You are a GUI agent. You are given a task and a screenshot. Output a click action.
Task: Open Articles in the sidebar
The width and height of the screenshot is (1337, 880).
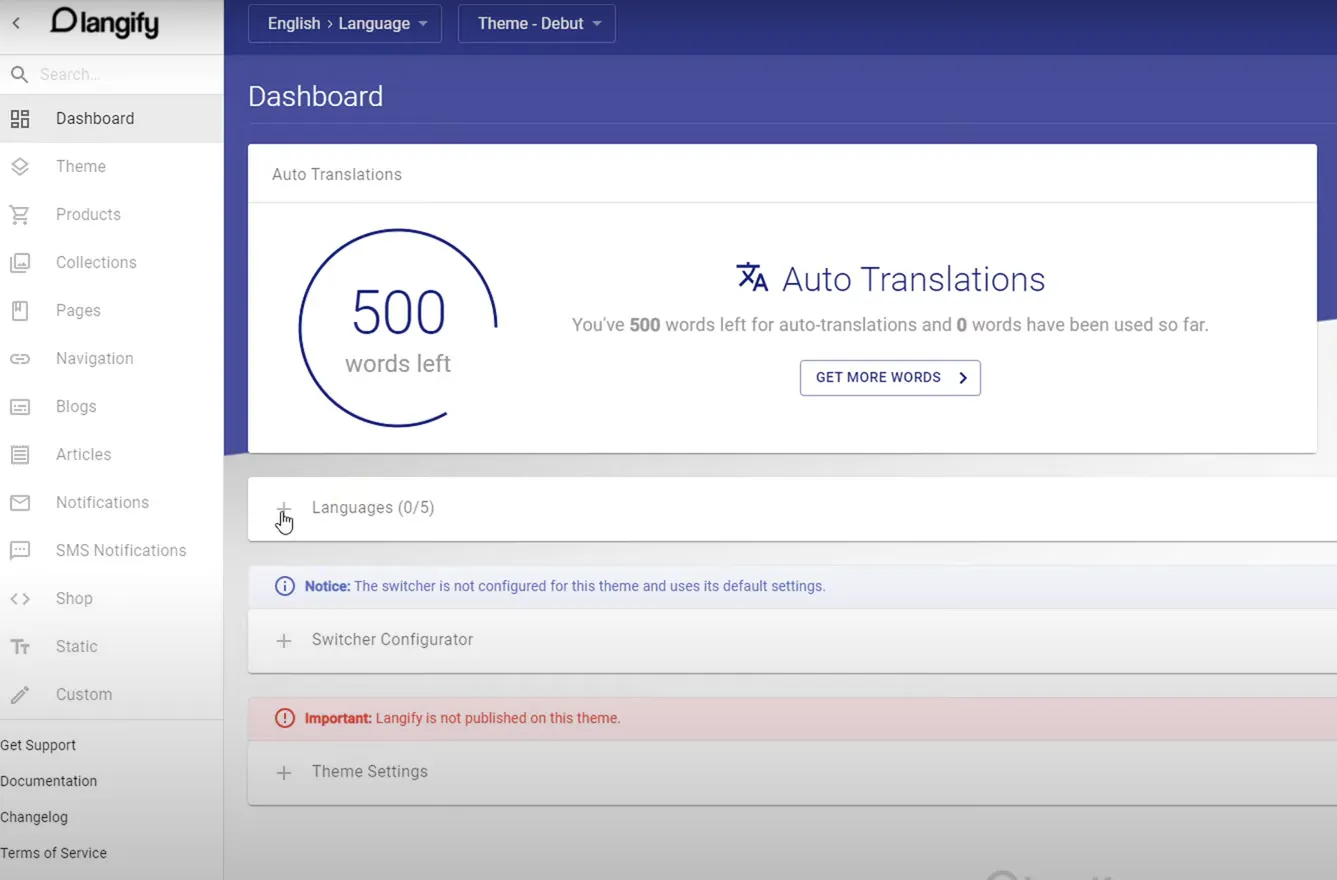coord(111,455)
